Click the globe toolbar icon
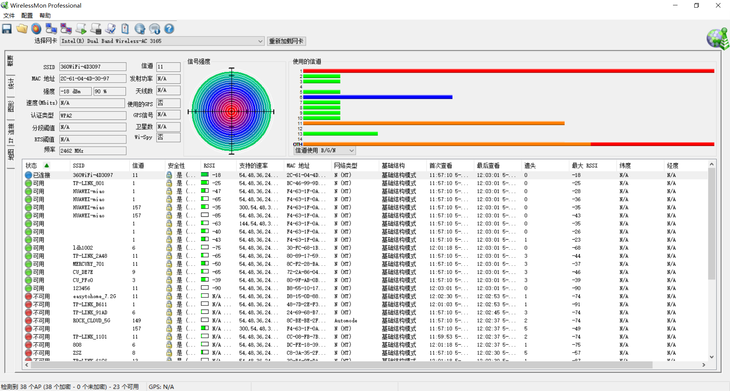The width and height of the screenshot is (730, 391). [140, 29]
